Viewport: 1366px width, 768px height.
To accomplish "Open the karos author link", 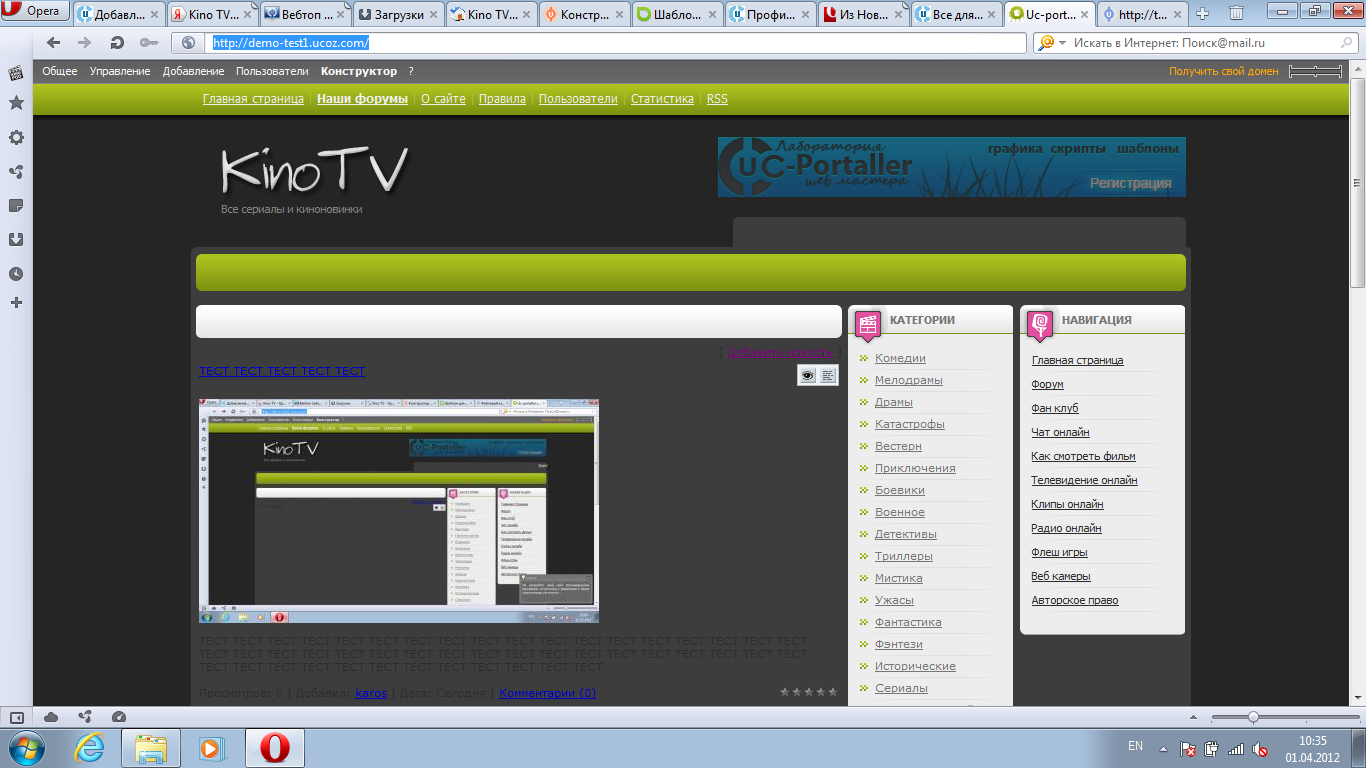I will click(x=371, y=693).
